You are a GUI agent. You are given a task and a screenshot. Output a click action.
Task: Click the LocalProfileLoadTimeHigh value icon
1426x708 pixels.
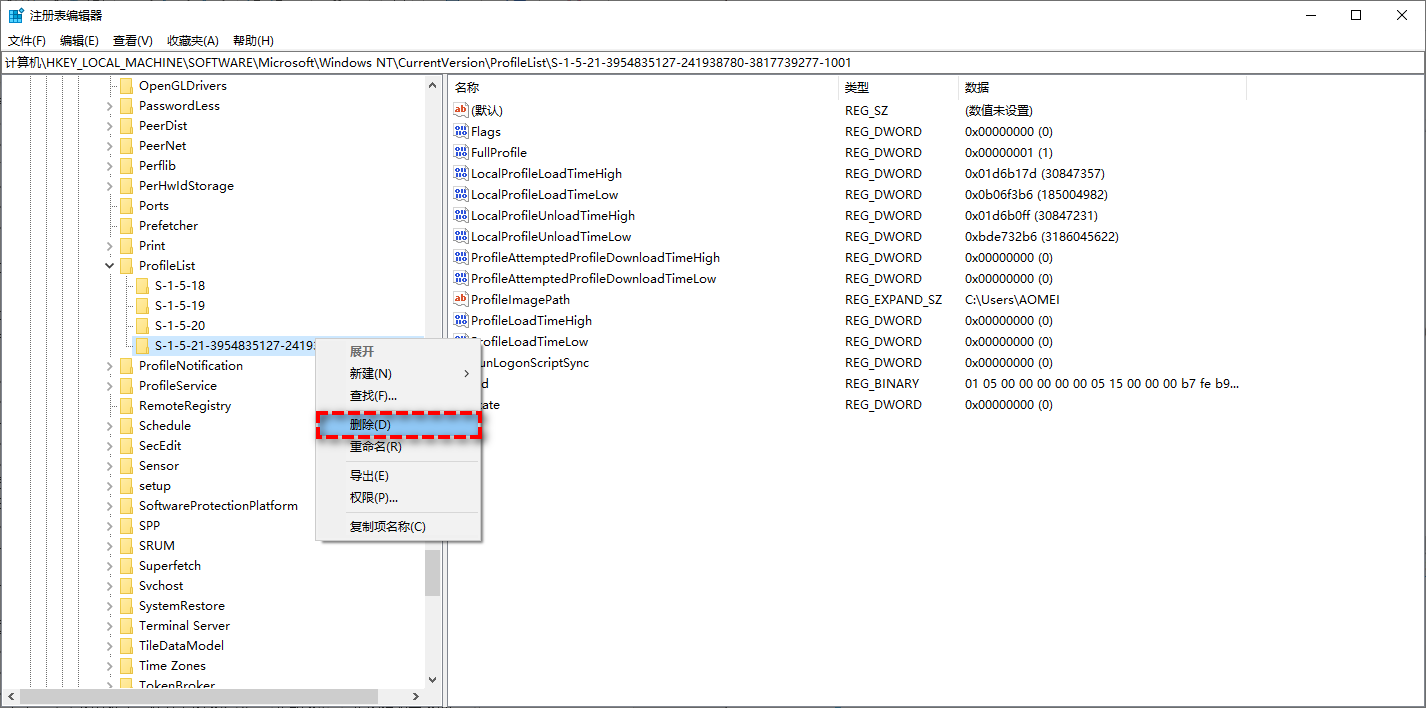tap(461, 173)
